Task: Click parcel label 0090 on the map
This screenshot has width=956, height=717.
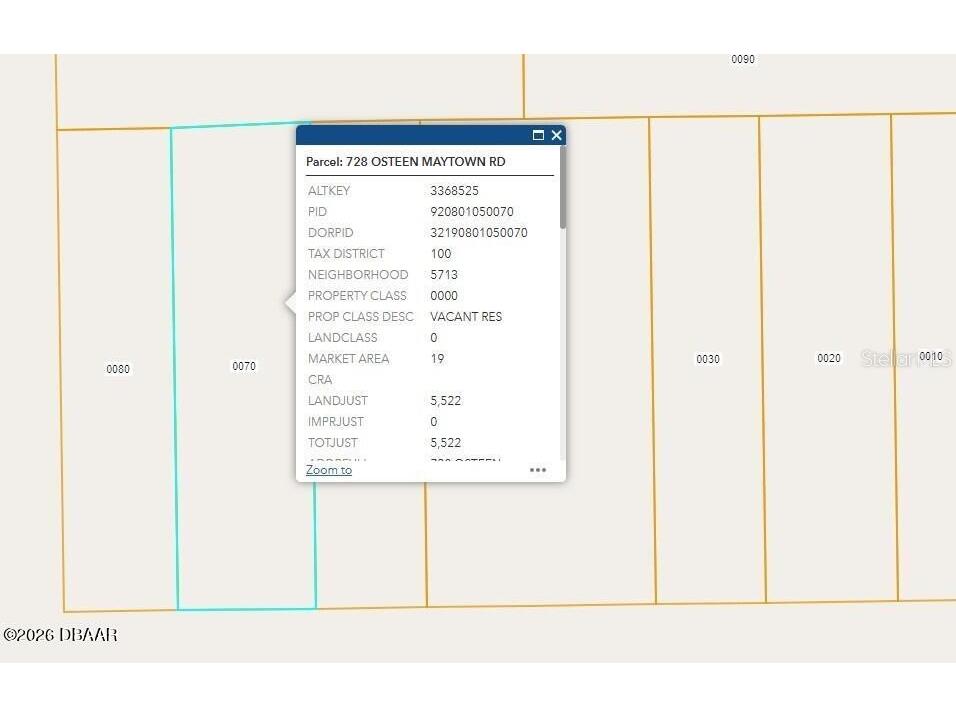Action: 743,59
